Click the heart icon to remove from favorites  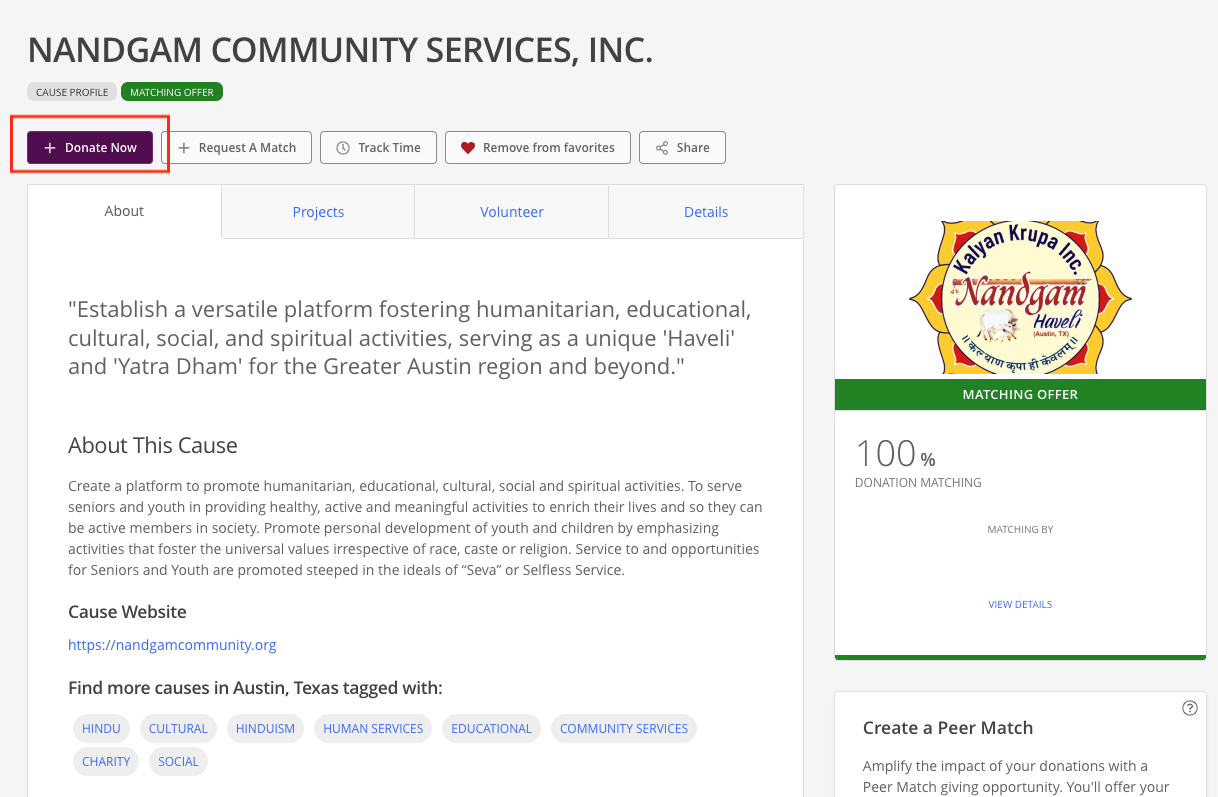tap(467, 148)
